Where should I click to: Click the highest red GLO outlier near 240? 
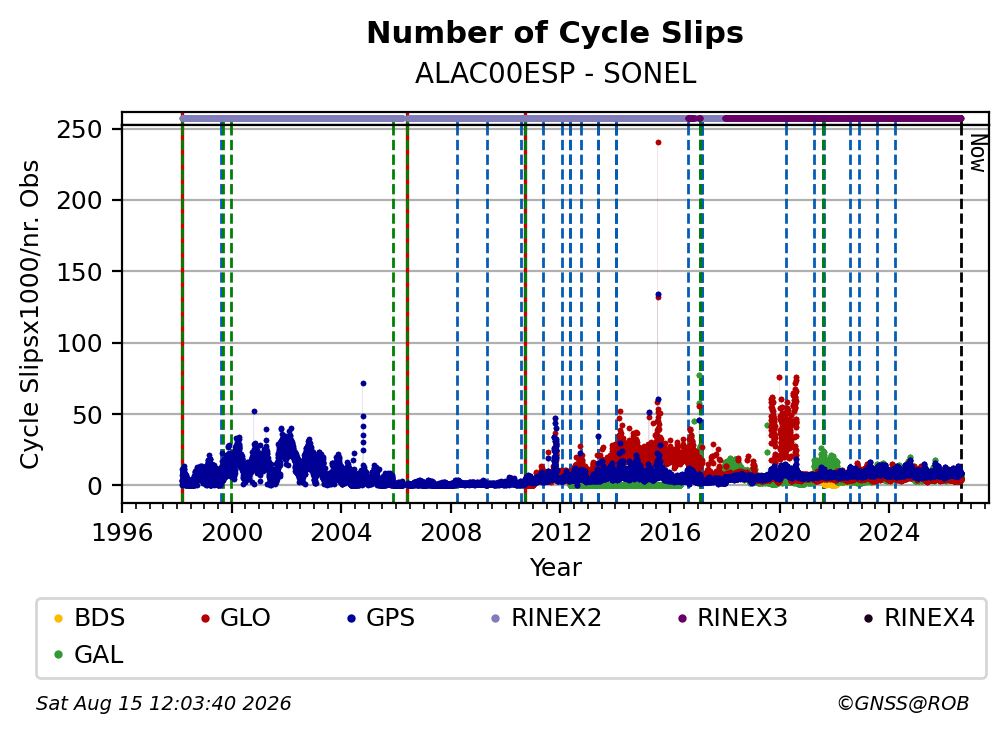click(658, 143)
